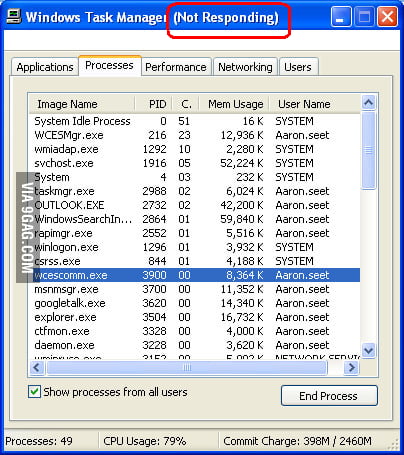Switch to the Applications tab
Viewport: 404px width, 455px height.
point(45,67)
